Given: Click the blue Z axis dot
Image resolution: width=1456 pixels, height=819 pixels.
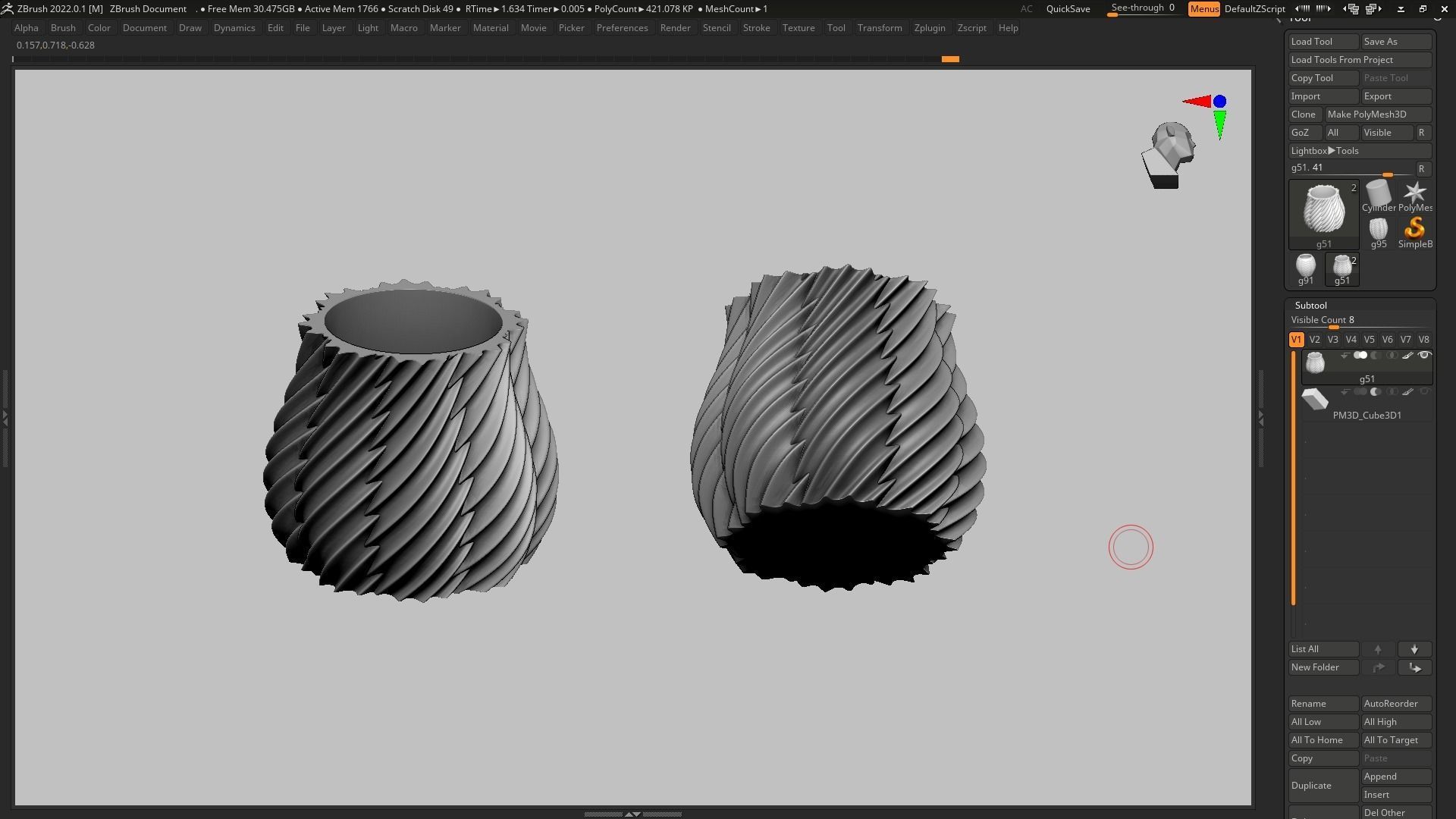Looking at the screenshot, I should click(1219, 102).
